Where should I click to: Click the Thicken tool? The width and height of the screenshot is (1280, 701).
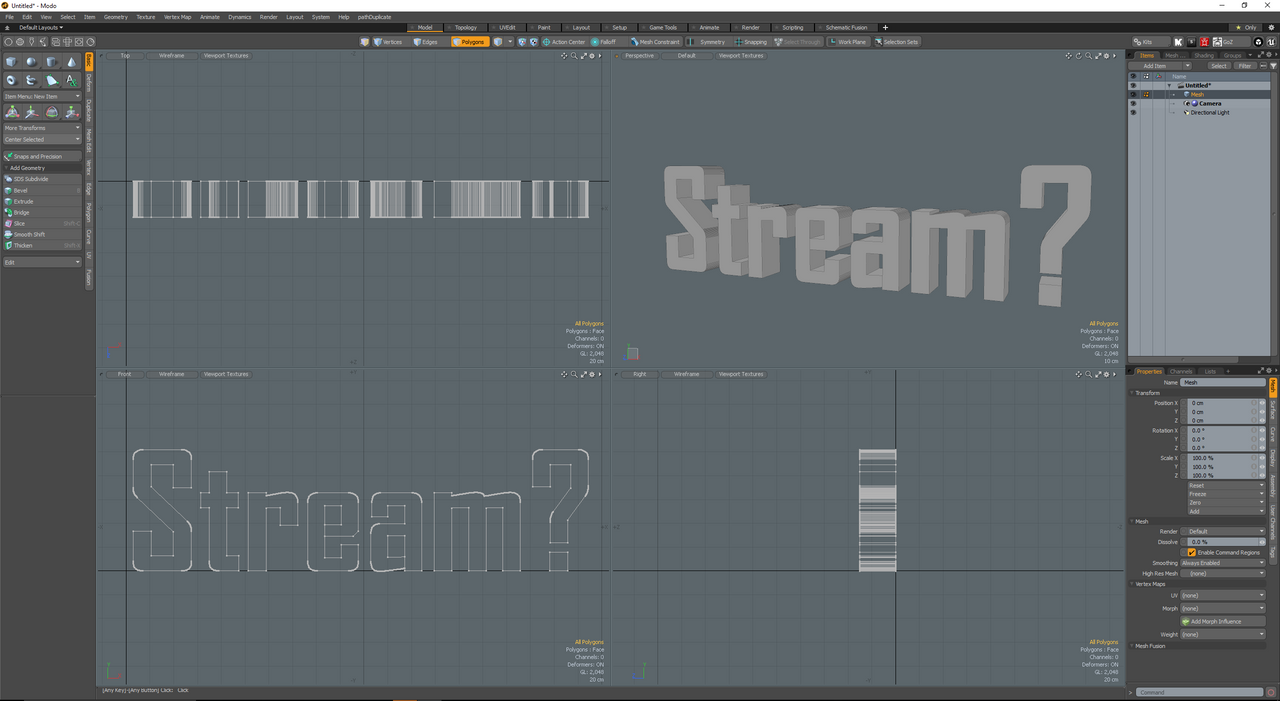(x=42, y=245)
